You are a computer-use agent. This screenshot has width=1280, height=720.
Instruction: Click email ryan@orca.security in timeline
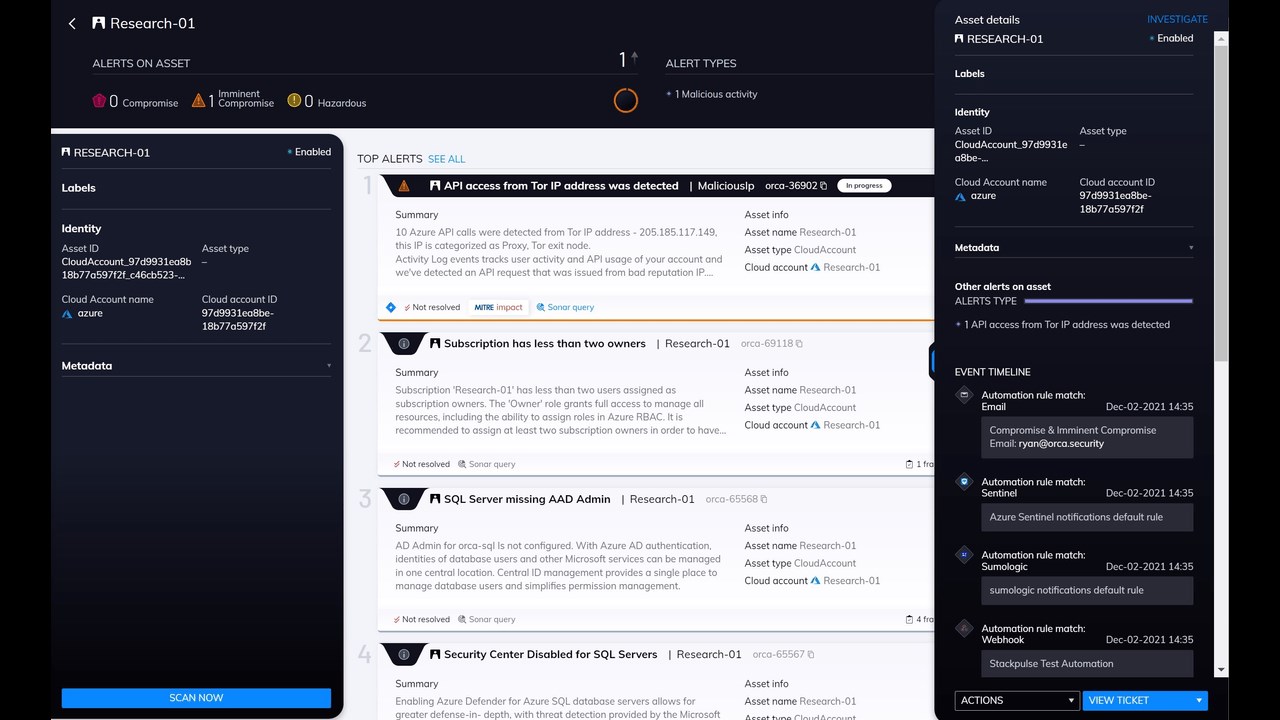1061,444
